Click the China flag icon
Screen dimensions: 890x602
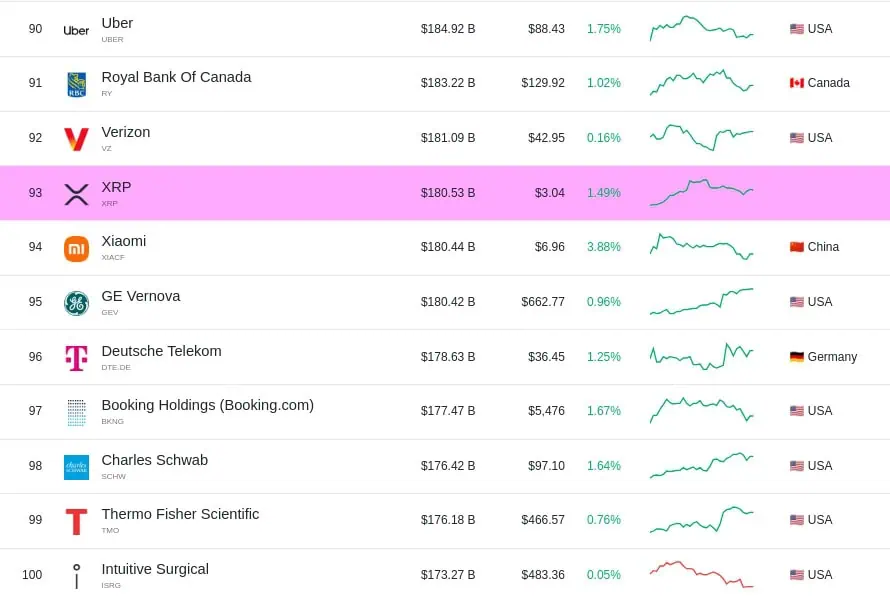point(796,247)
